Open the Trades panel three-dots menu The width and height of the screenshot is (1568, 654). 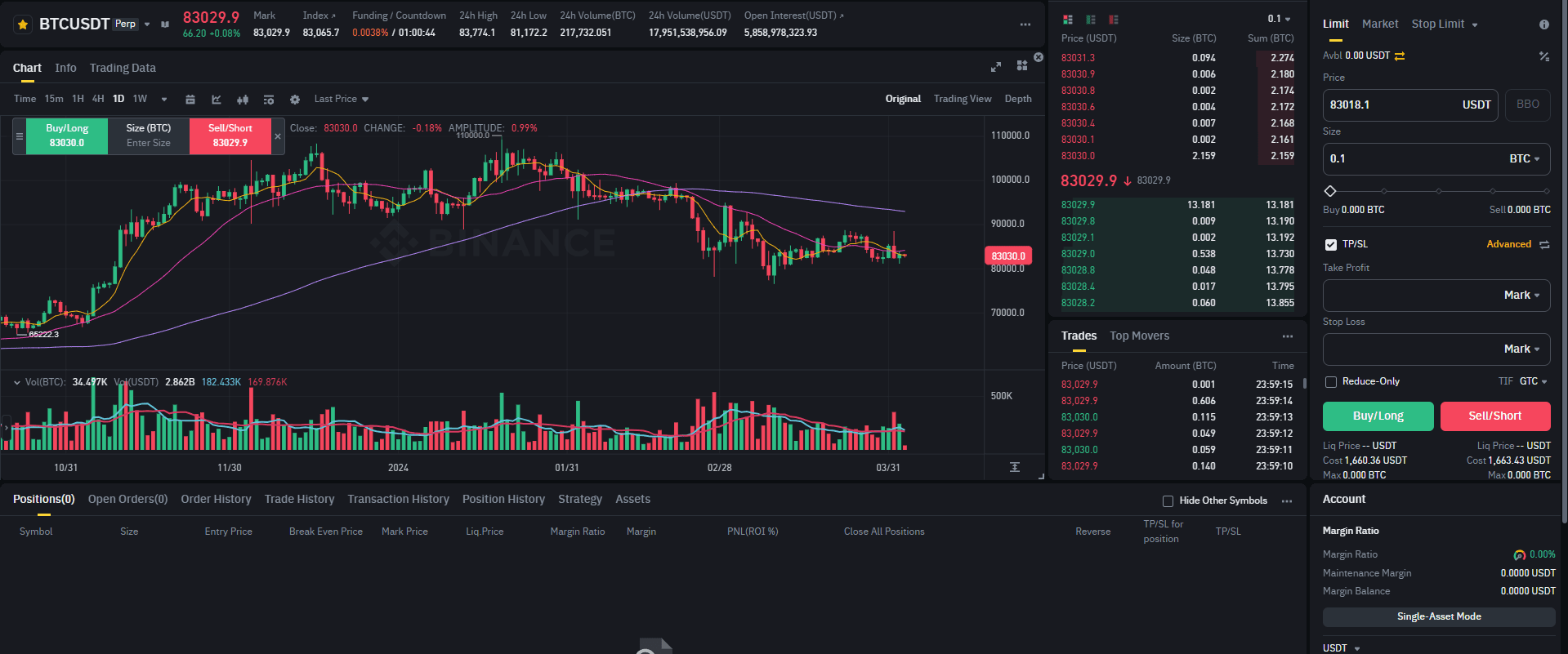pyautogui.click(x=1288, y=336)
